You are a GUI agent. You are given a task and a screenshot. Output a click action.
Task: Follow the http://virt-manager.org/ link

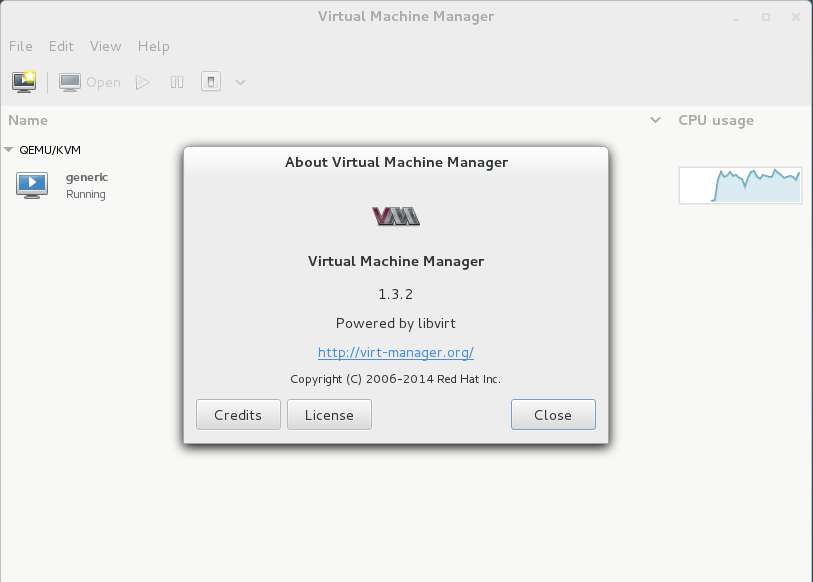pyautogui.click(x=395, y=352)
